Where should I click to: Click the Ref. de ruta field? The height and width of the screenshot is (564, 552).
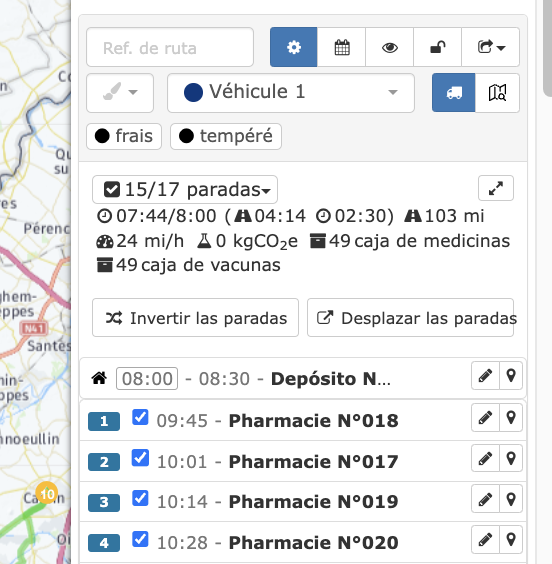pos(170,47)
